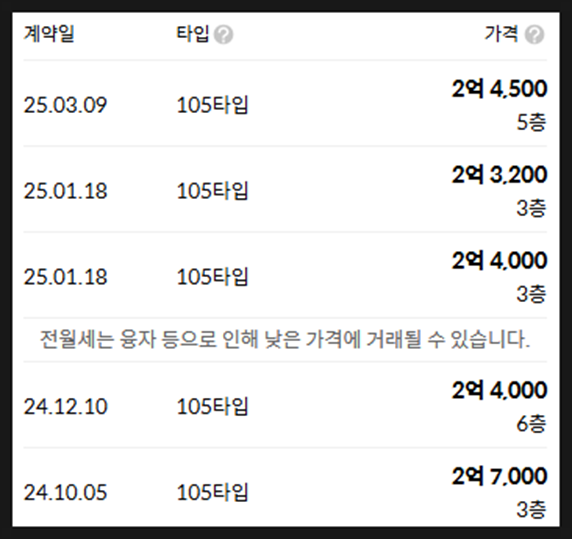
Task: Click the 24.10.05 contract date
Action: pos(66,492)
